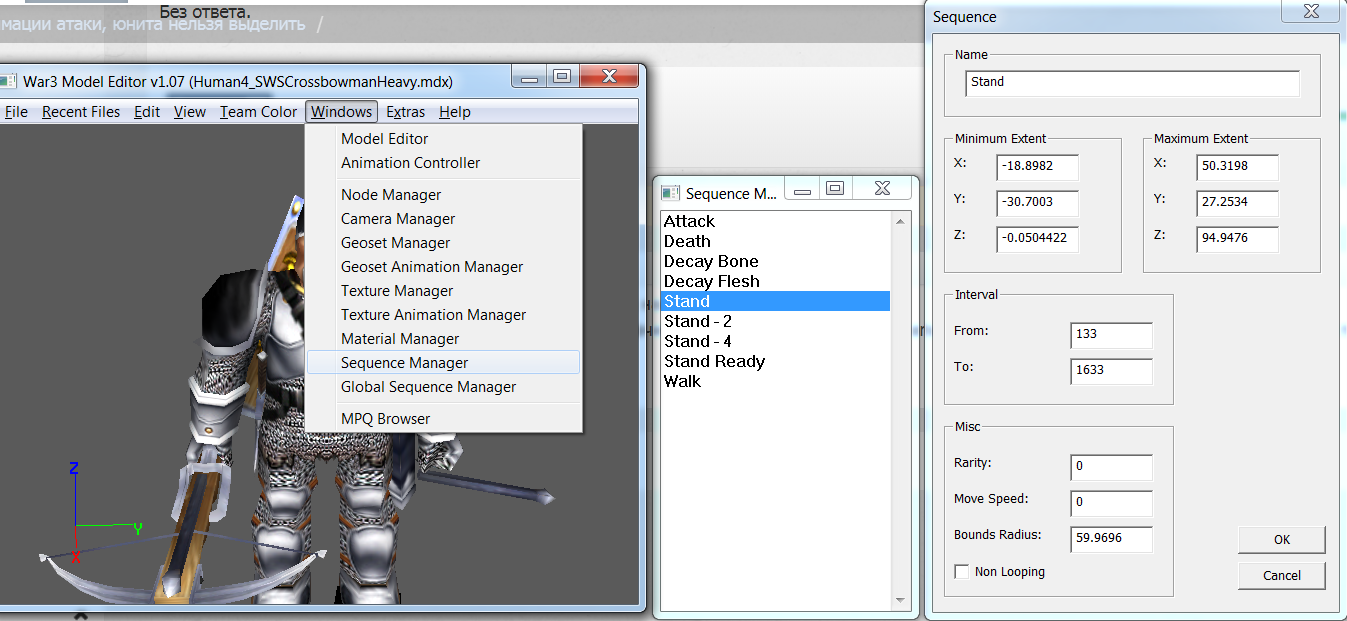Open the Geoset Manager
The image size is (1347, 621).
[x=444, y=243]
